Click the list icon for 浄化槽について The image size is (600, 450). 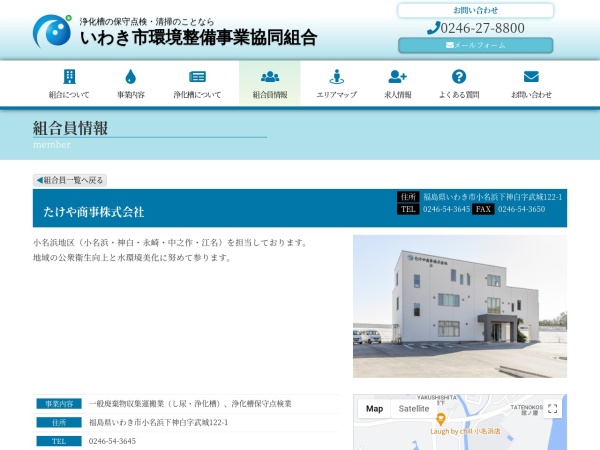[x=197, y=77]
